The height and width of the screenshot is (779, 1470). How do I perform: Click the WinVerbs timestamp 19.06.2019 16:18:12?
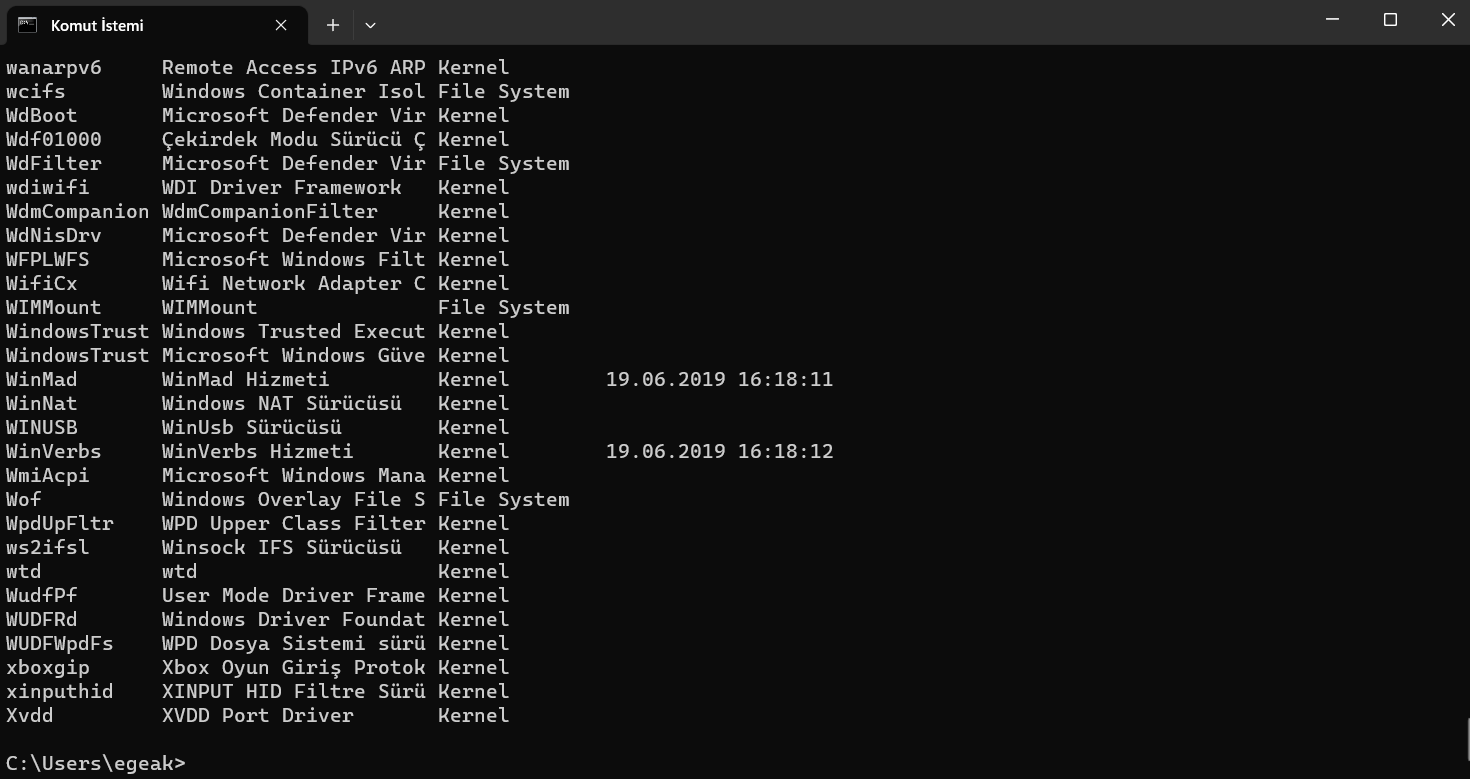(x=719, y=452)
